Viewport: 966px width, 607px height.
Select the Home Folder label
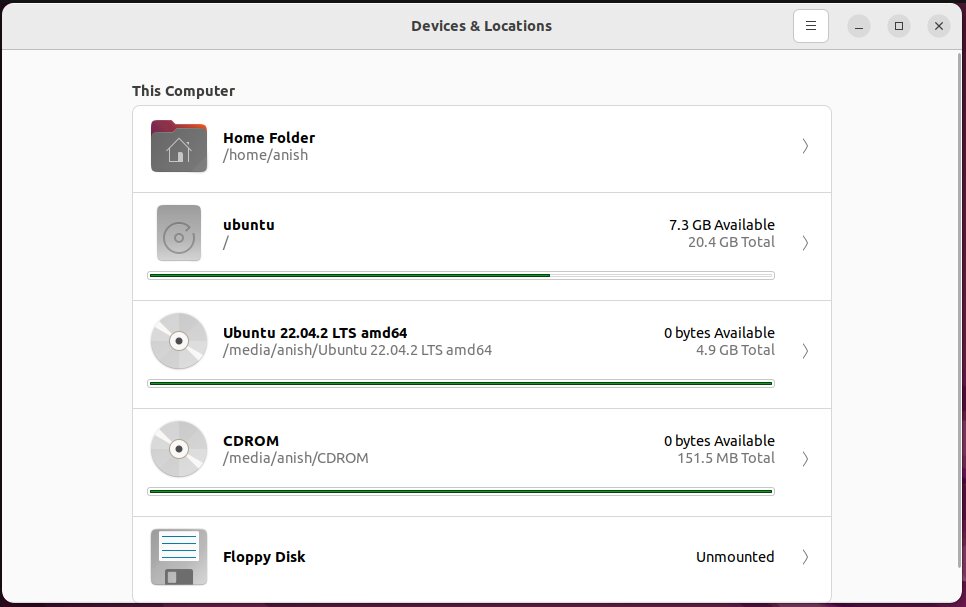click(x=269, y=138)
